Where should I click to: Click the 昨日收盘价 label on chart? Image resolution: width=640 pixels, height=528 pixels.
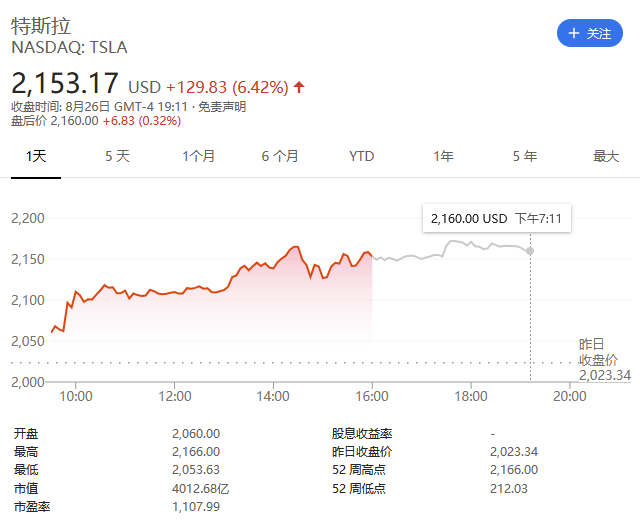tap(598, 352)
